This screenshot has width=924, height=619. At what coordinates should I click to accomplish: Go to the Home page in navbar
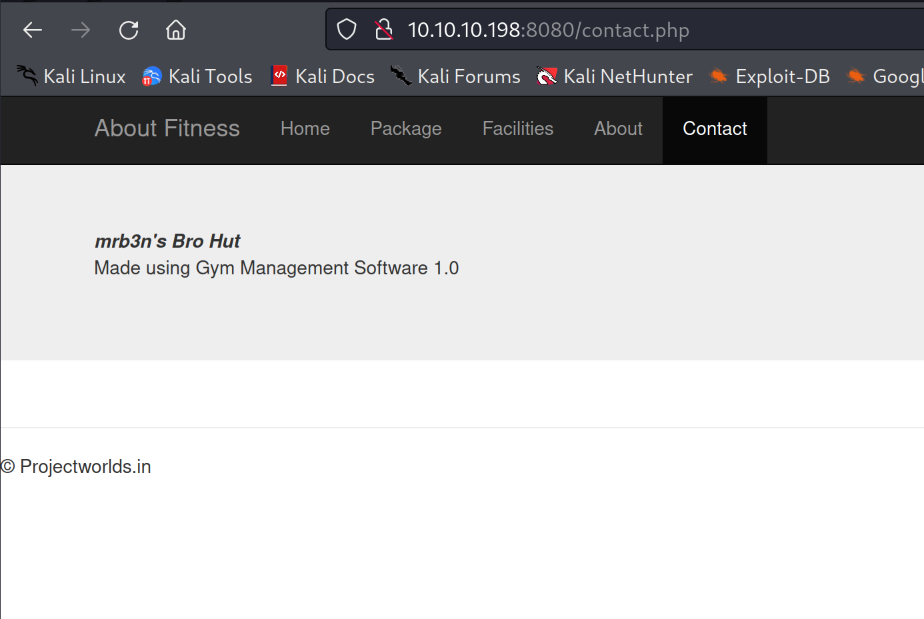click(x=305, y=129)
